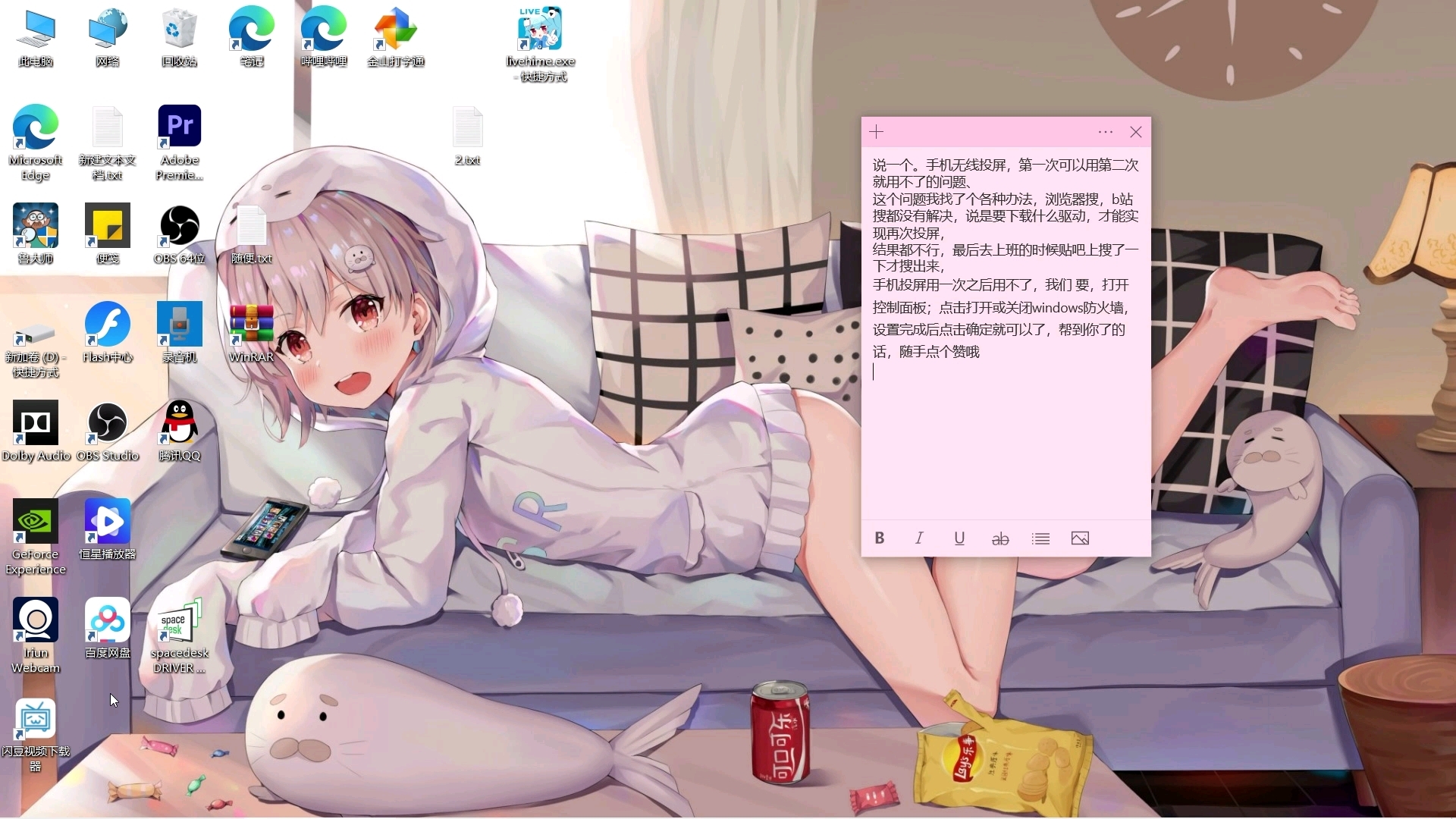Close the pink sticky note
Image resolution: width=1456 pixels, height=819 pixels.
click(1136, 132)
